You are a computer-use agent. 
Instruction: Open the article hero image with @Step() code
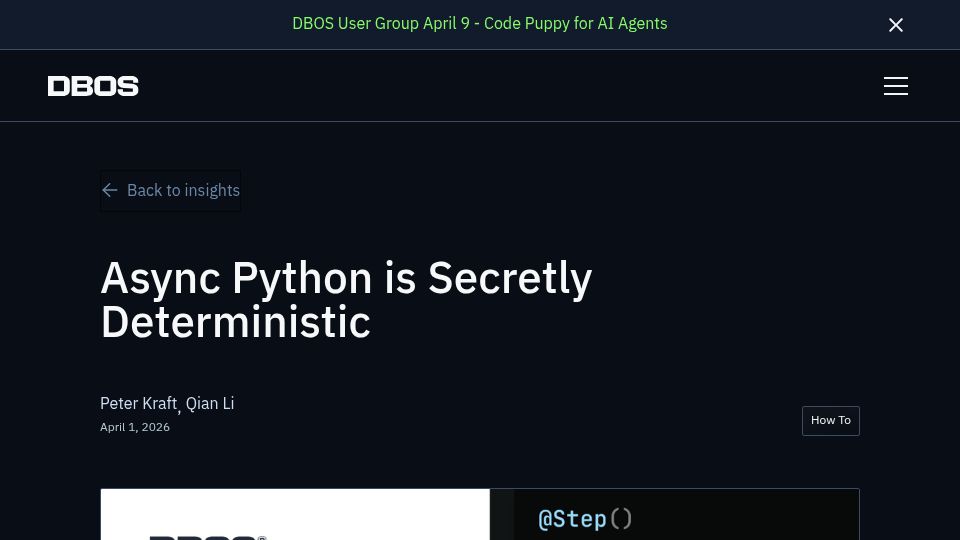click(480, 514)
